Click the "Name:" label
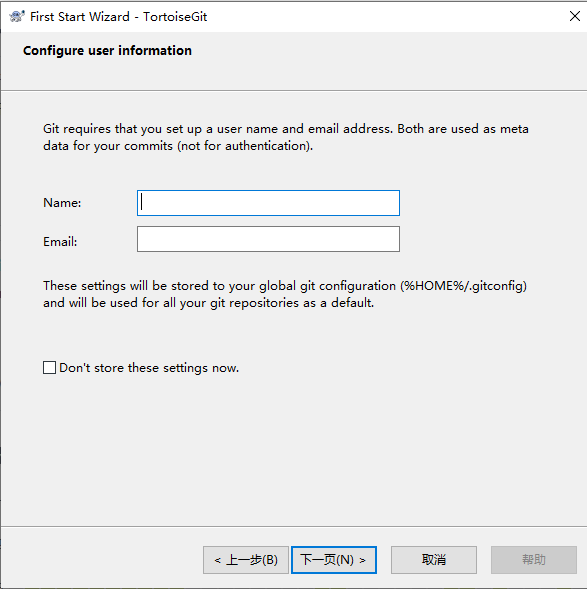 point(62,203)
